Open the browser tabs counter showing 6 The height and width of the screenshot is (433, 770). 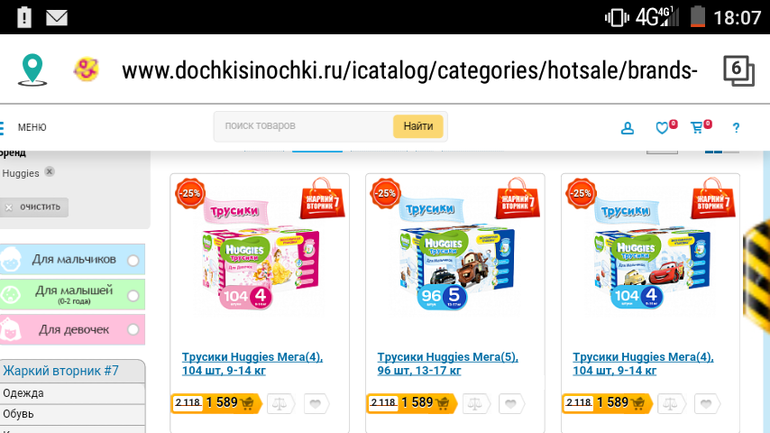click(x=739, y=71)
